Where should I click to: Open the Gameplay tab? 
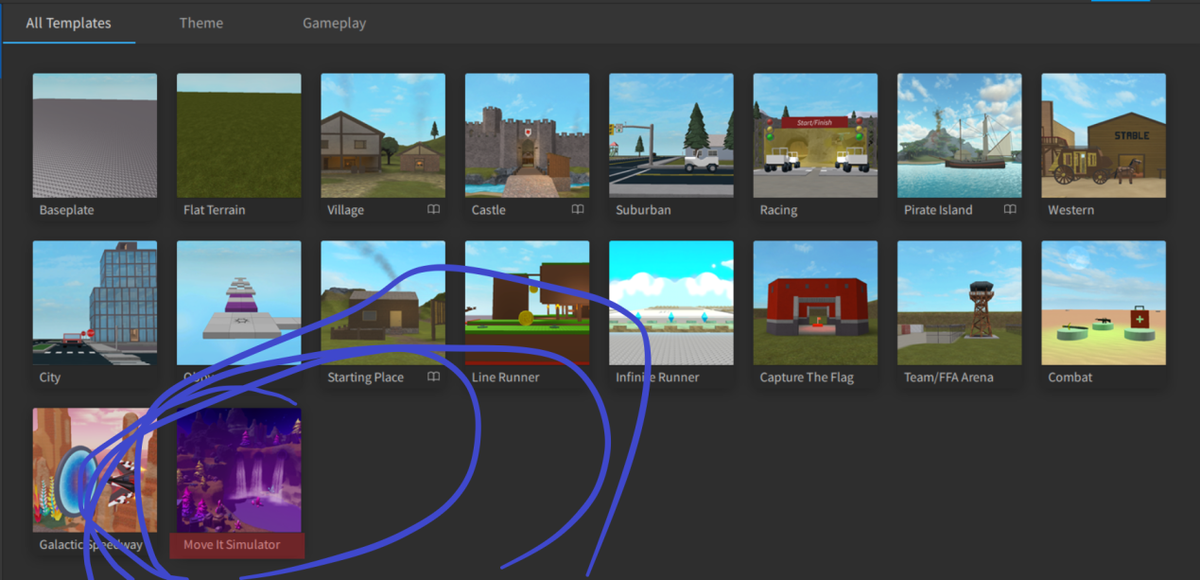tap(334, 23)
